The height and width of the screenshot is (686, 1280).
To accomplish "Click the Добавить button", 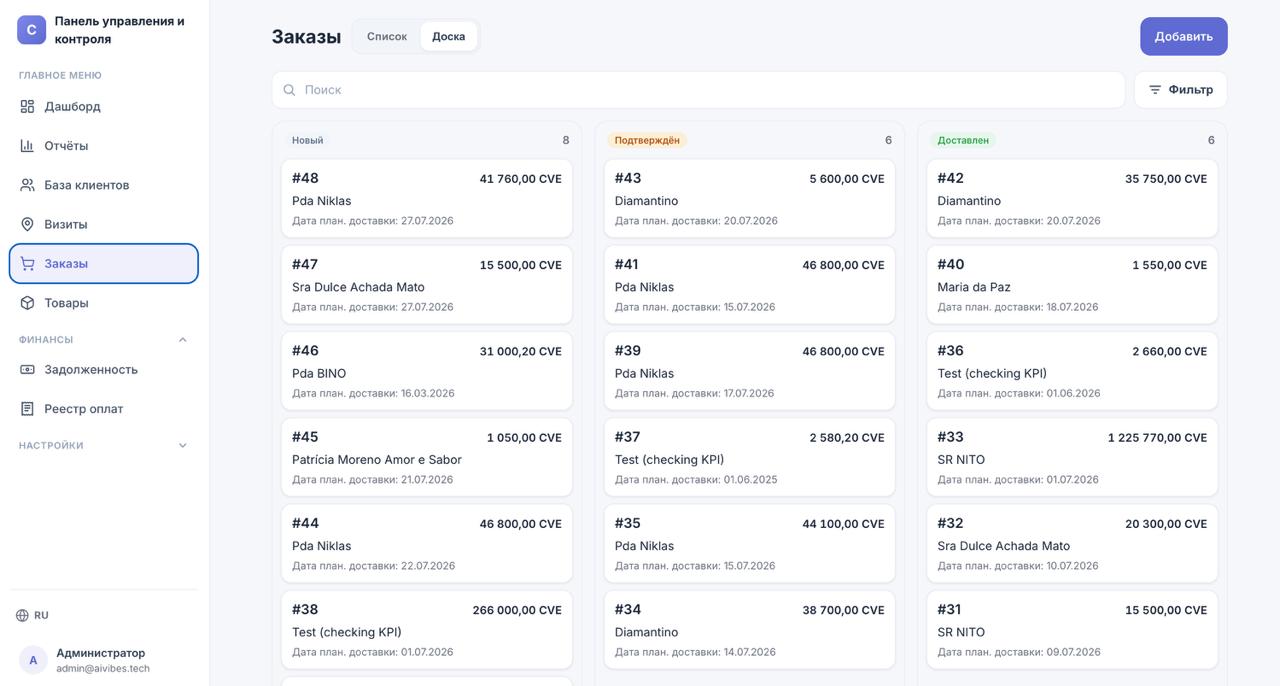I will 1184,36.
